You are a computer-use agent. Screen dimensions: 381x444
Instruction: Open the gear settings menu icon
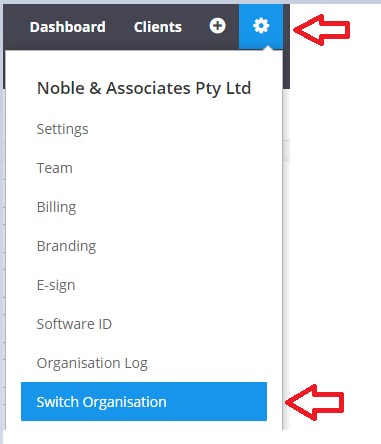click(261, 26)
